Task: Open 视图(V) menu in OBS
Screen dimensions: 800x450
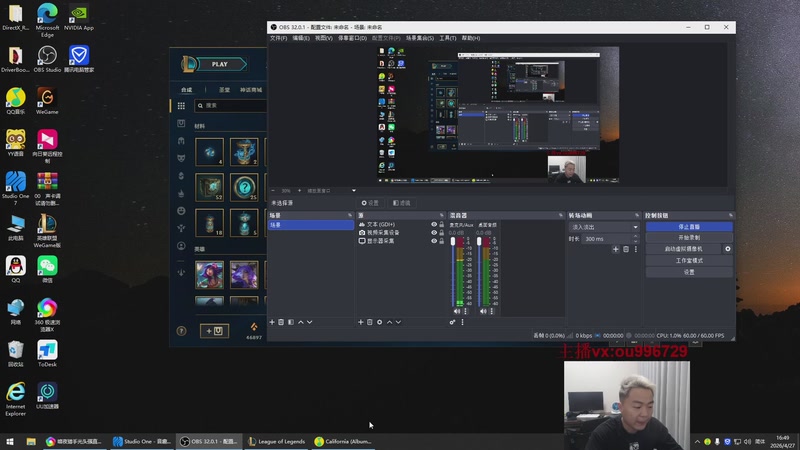Action: 323,38
